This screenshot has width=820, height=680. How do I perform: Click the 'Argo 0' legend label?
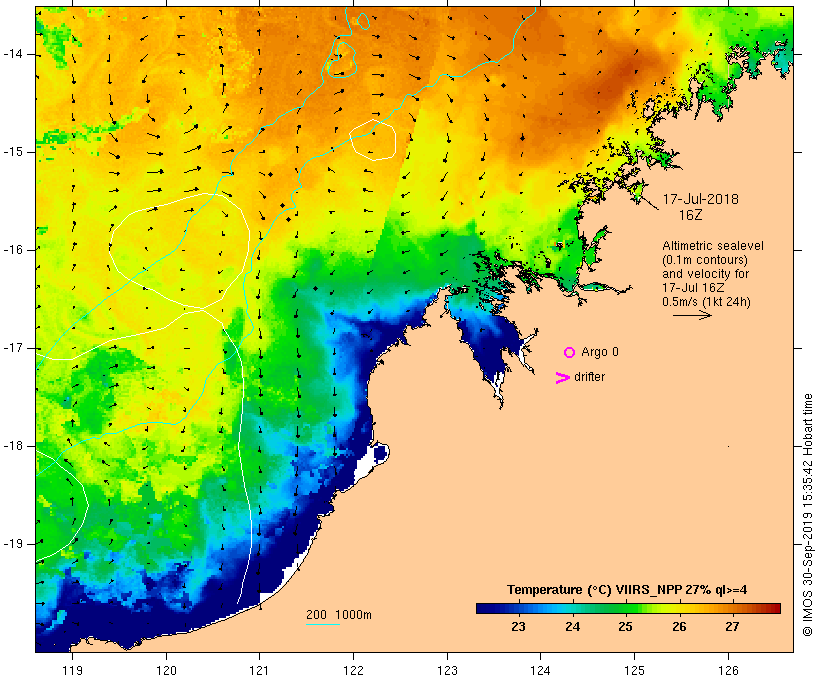(600, 352)
